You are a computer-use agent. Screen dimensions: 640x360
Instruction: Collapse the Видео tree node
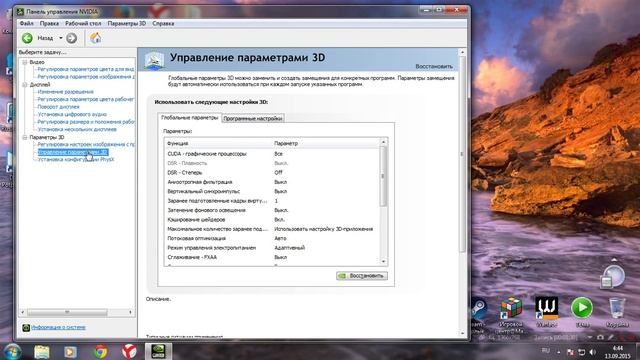(x=24, y=62)
